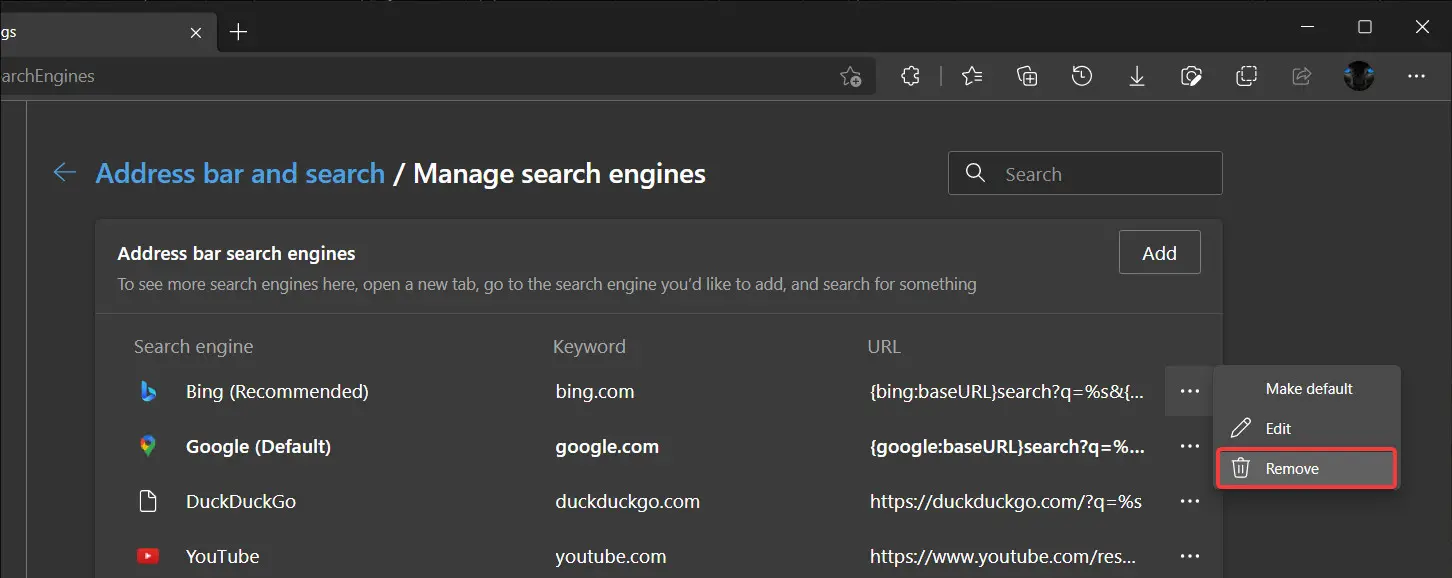The image size is (1452, 578).
Task: Go to Address bar and search link
Action: pyautogui.click(x=240, y=174)
